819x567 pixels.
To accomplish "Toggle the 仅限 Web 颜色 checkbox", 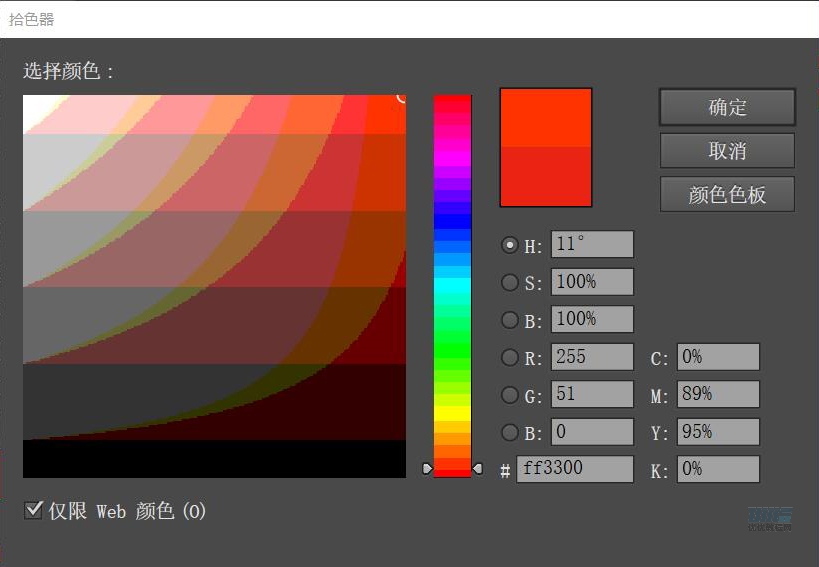I will 33,511.
